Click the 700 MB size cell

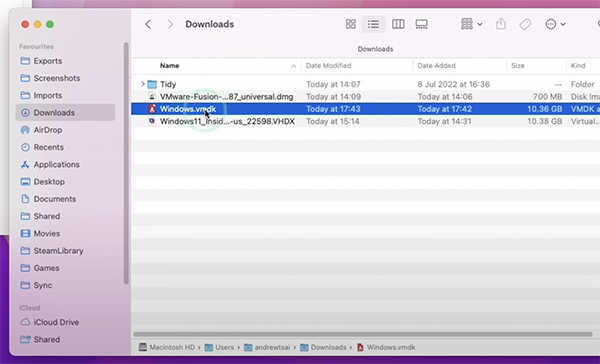point(547,96)
